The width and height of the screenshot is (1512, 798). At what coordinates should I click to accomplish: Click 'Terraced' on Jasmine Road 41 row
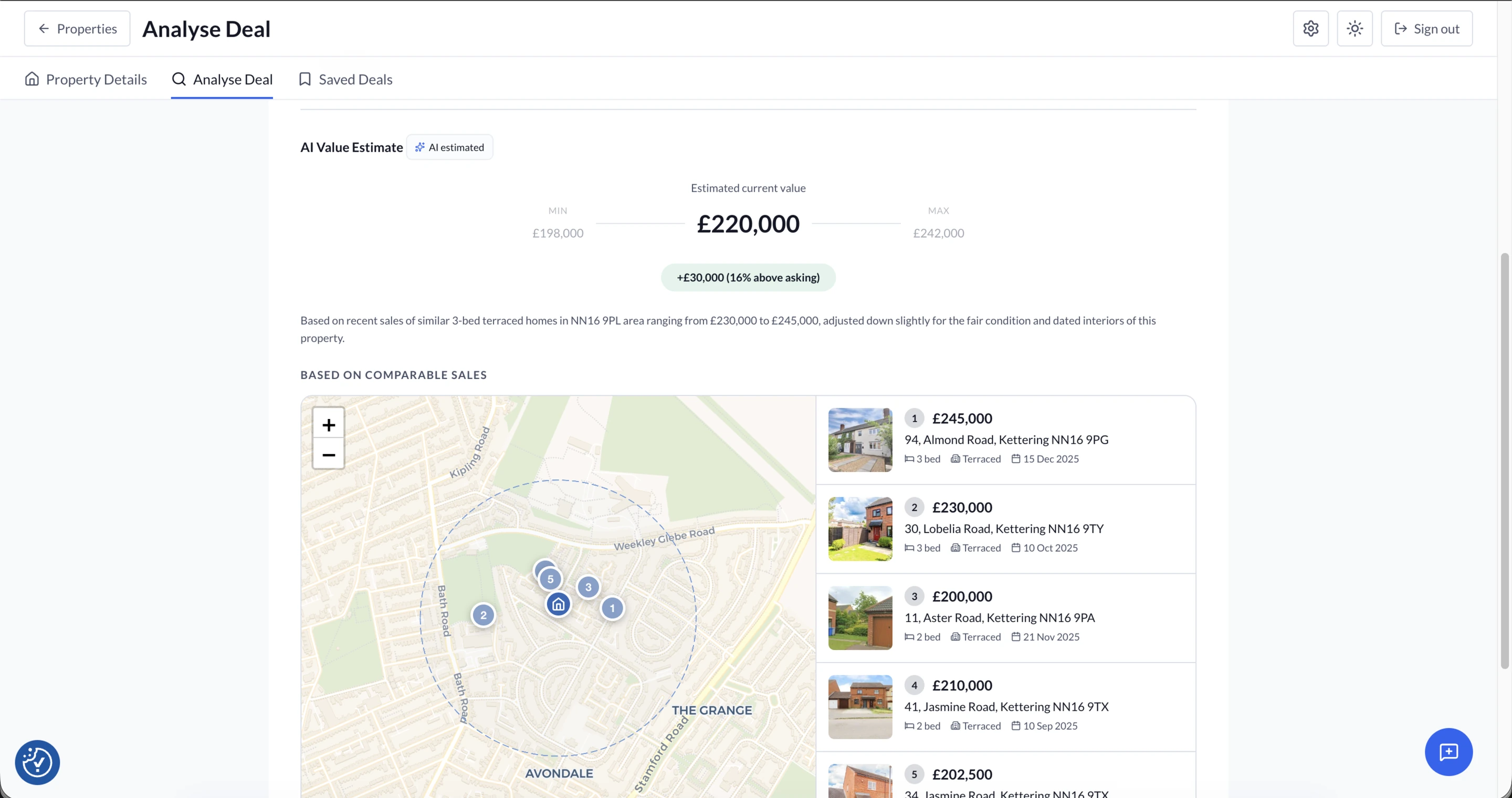coord(976,726)
